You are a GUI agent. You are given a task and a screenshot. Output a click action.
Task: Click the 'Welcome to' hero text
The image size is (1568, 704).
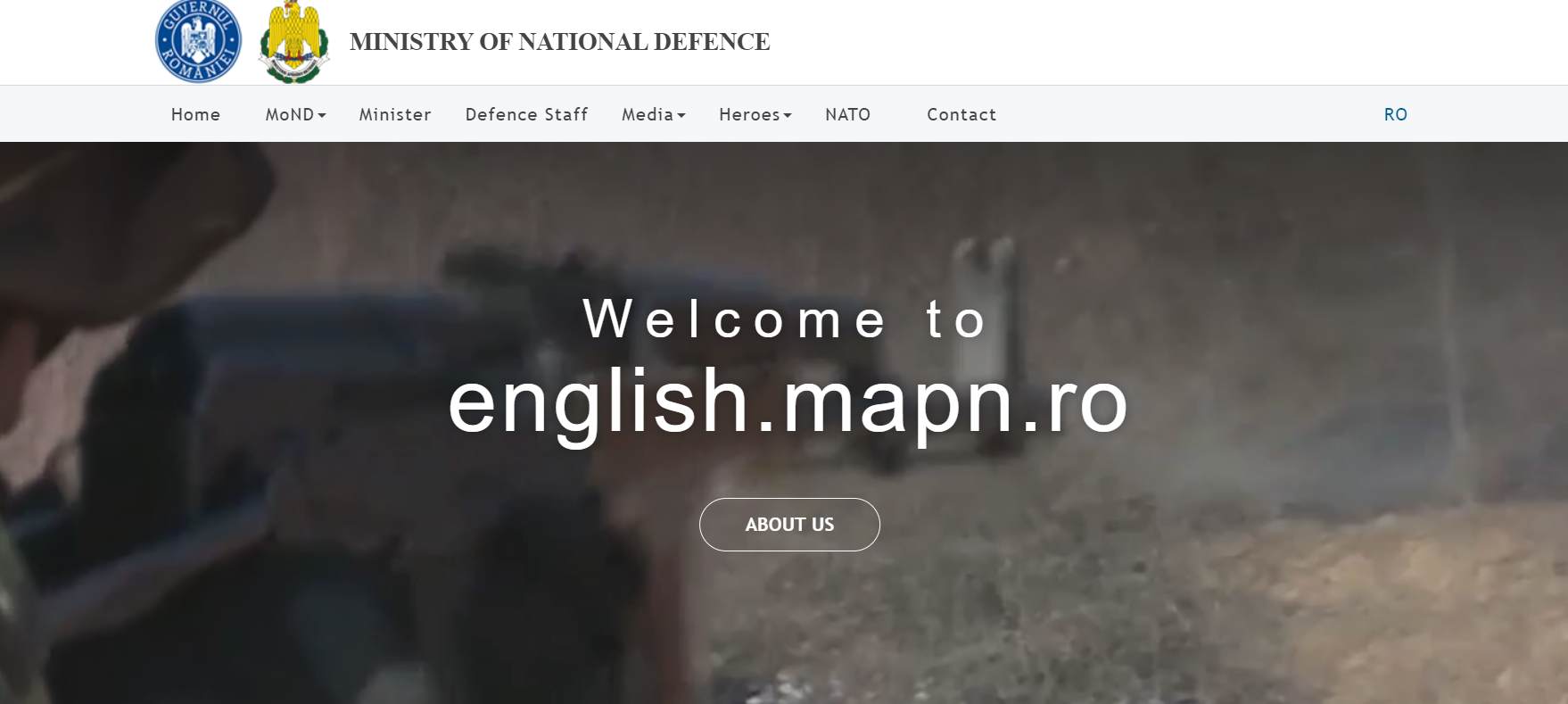[785, 319]
